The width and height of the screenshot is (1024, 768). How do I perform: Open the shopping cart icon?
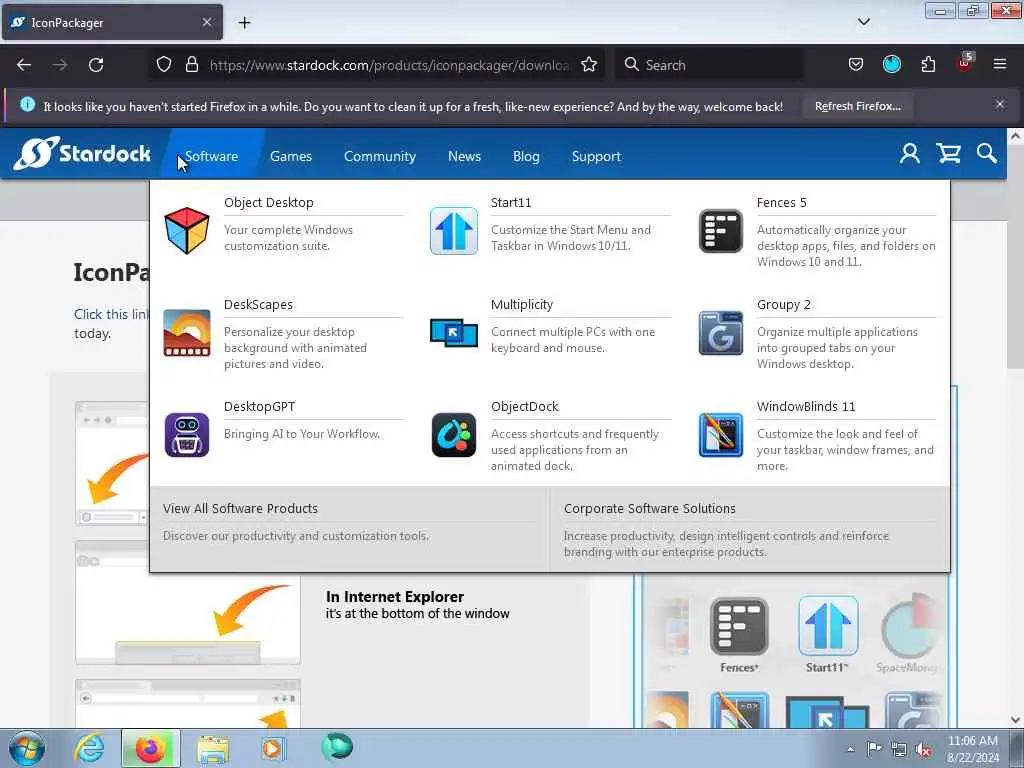[948, 153]
